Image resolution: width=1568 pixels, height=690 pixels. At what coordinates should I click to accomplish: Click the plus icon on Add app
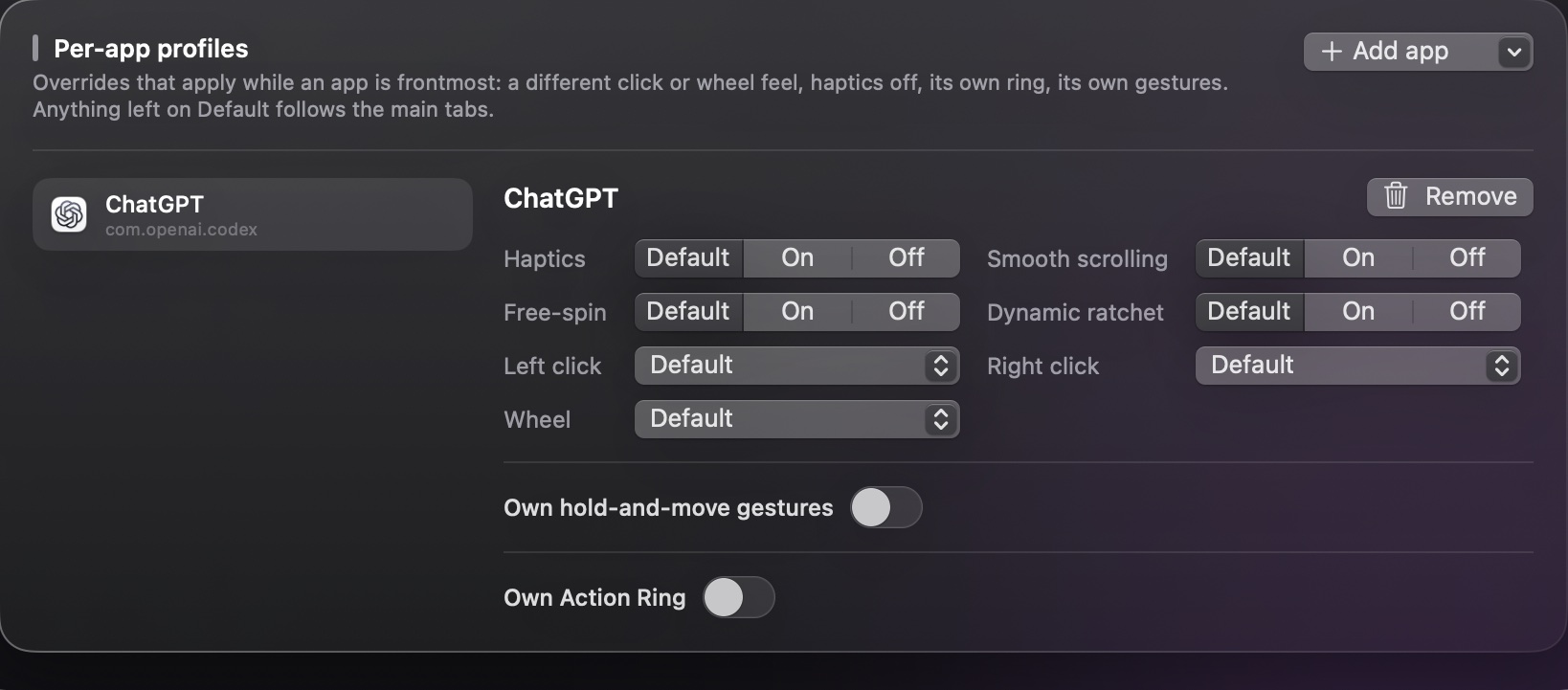pos(1331,52)
